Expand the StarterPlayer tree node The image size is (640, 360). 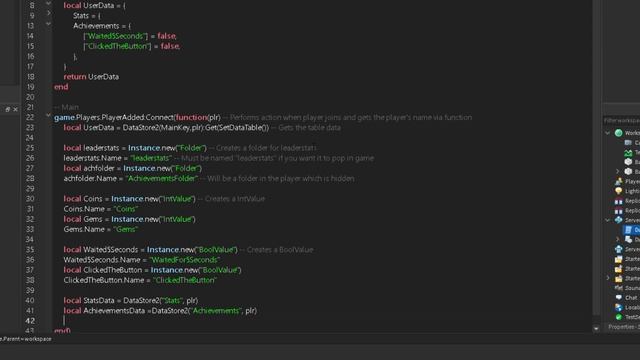608,278
